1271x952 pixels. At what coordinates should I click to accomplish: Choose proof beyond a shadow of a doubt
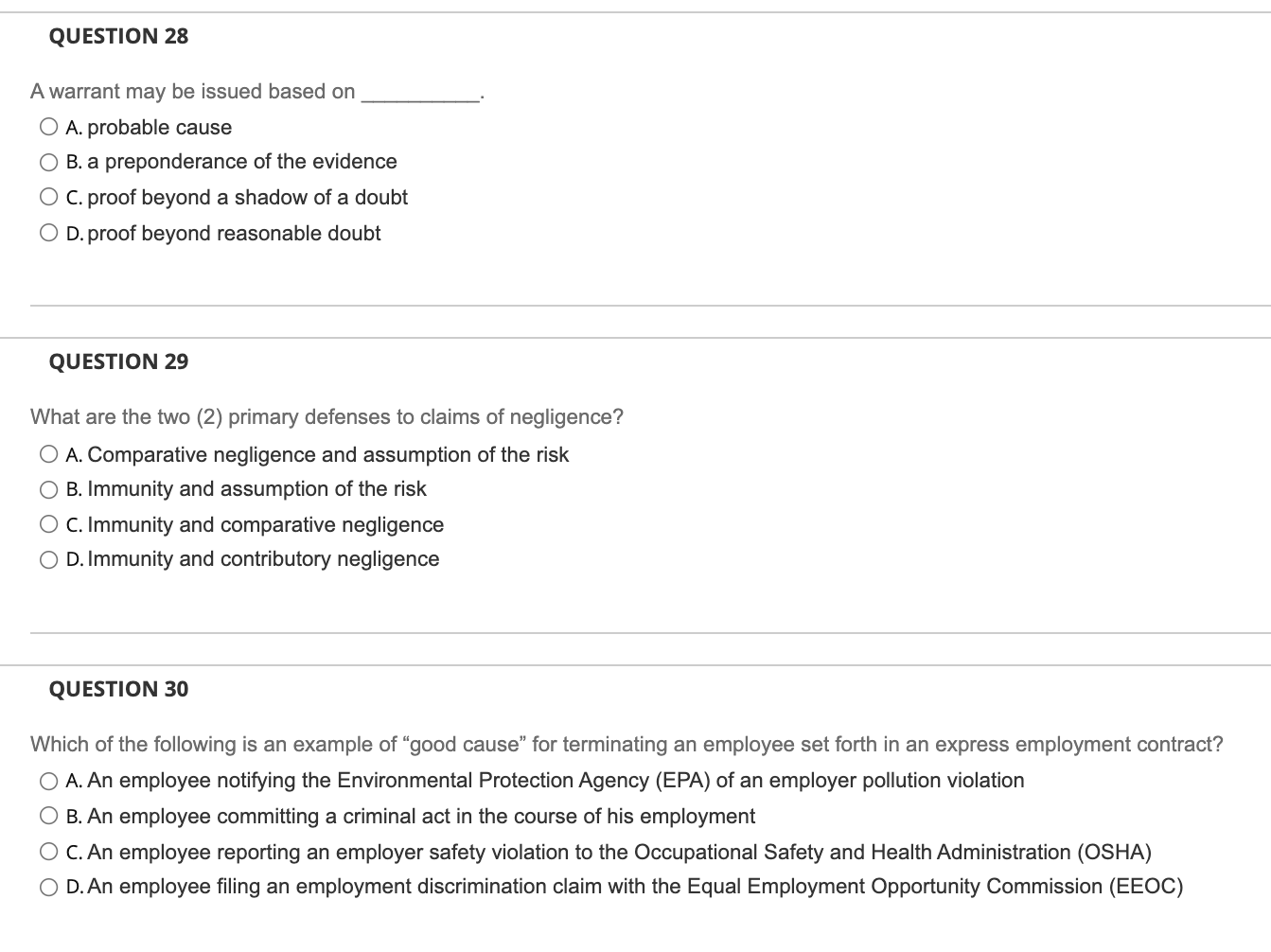click(x=48, y=197)
